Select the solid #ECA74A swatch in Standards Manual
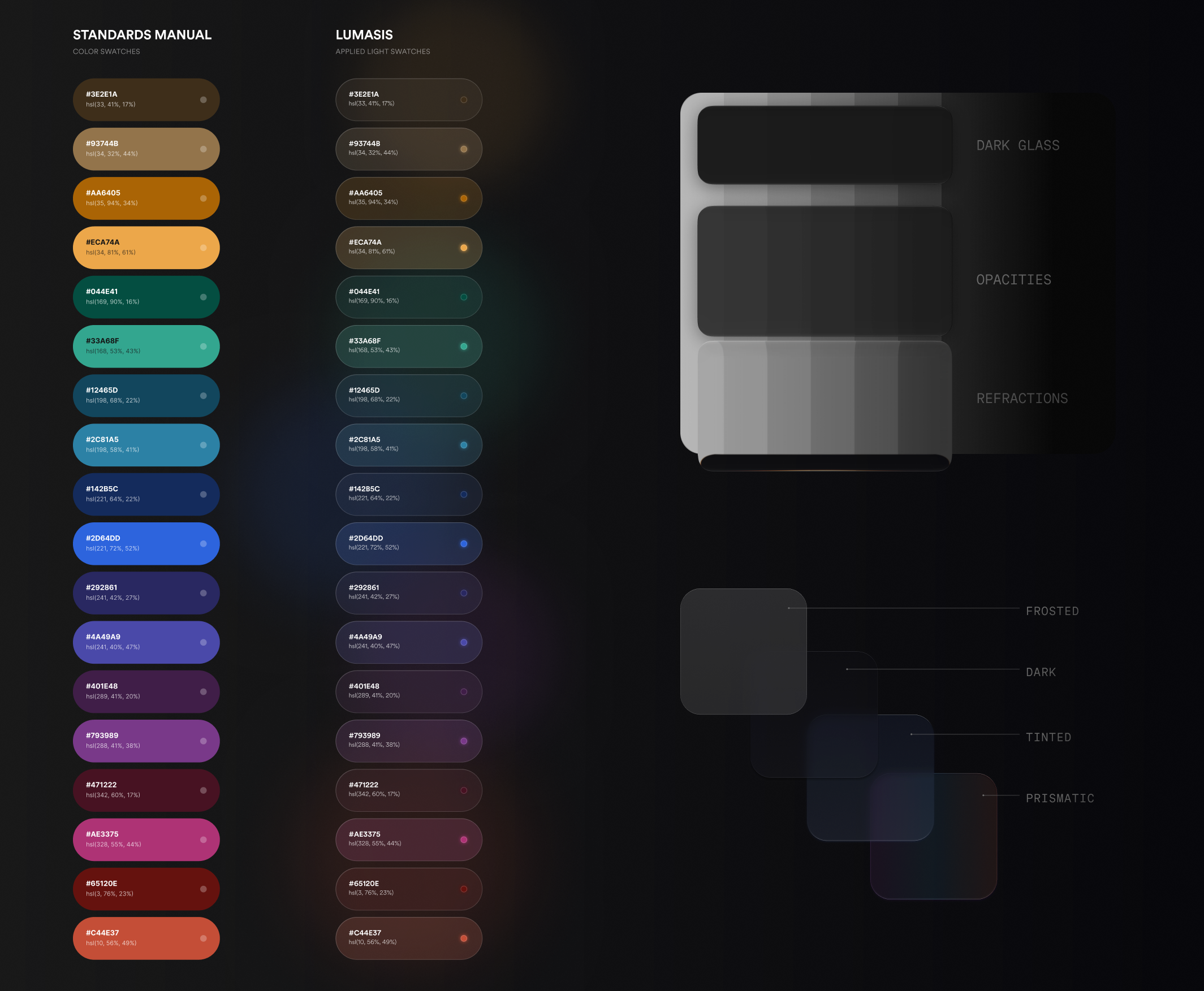The height and width of the screenshot is (991, 1204). pyautogui.click(x=146, y=248)
